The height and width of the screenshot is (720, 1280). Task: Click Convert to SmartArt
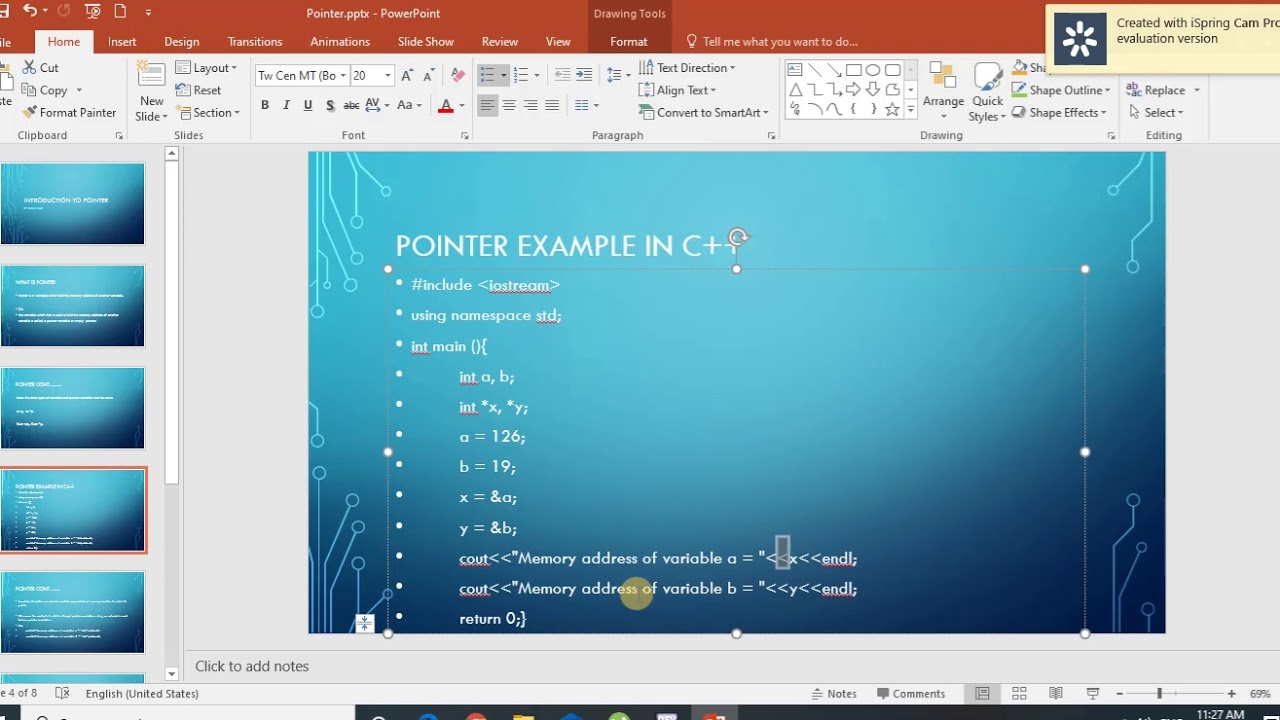(x=704, y=112)
